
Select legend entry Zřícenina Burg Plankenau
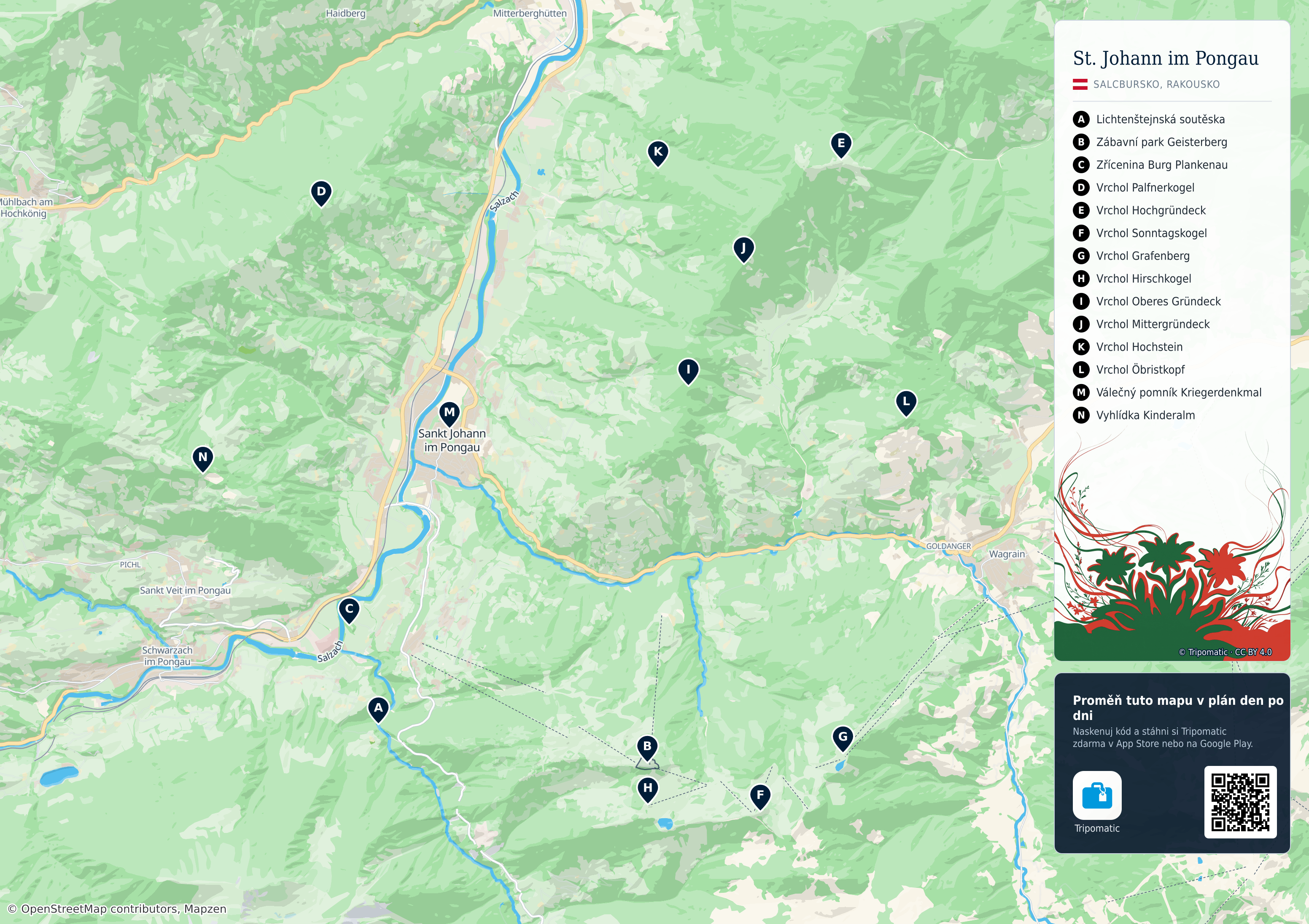pyautogui.click(x=1150, y=165)
